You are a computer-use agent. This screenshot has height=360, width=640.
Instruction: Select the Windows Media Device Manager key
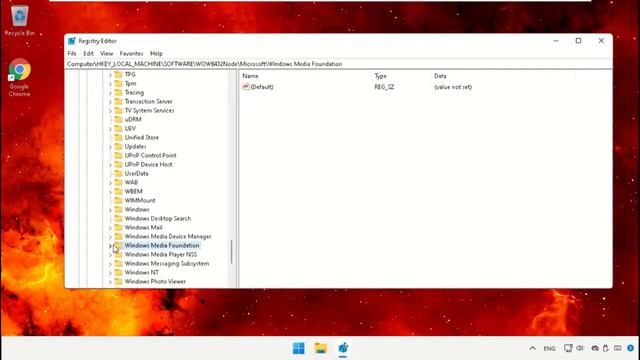pyautogui.click(x=168, y=236)
